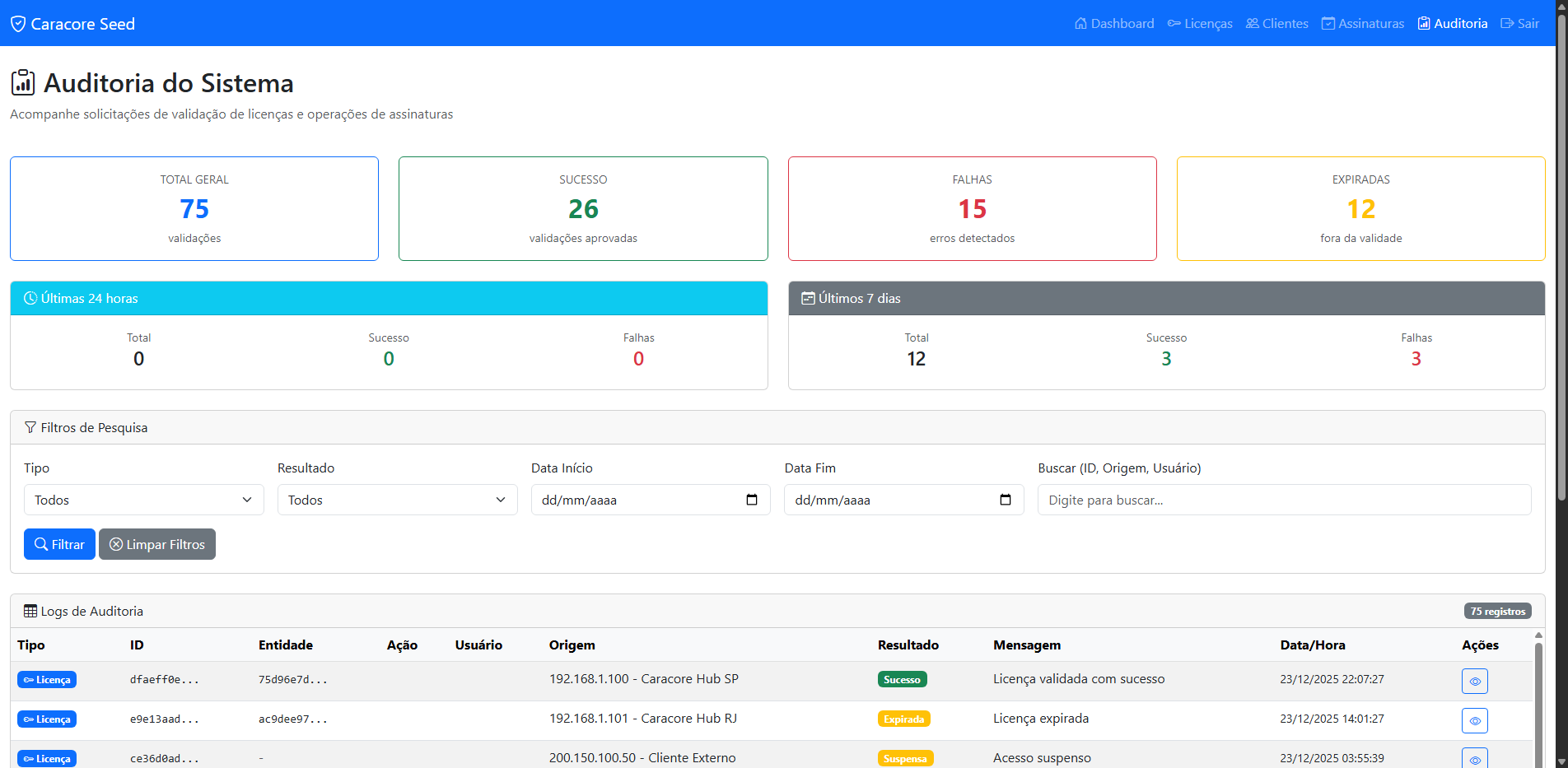
Task: Click the Limpar Filtros button
Action: [157, 544]
